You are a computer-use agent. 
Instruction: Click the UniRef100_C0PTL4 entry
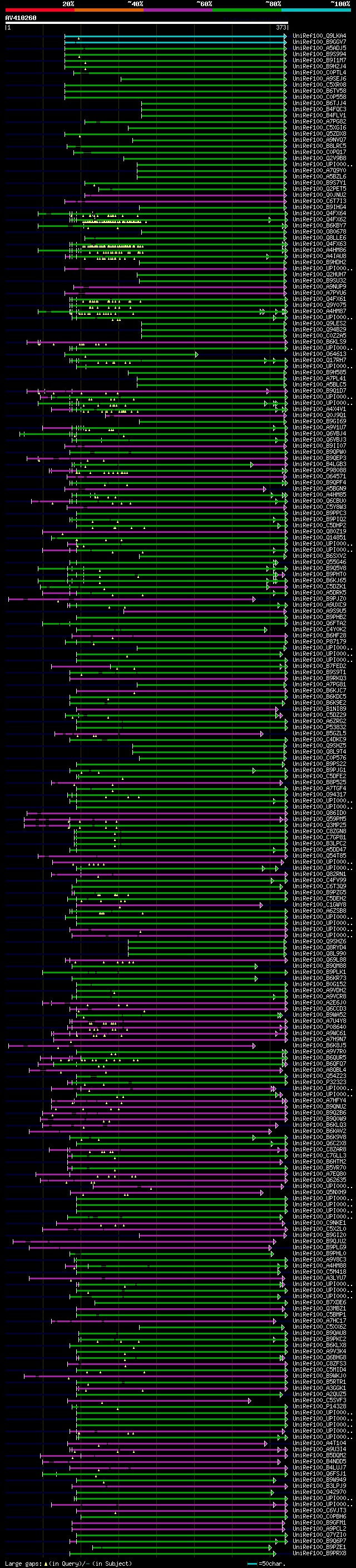coord(319,73)
